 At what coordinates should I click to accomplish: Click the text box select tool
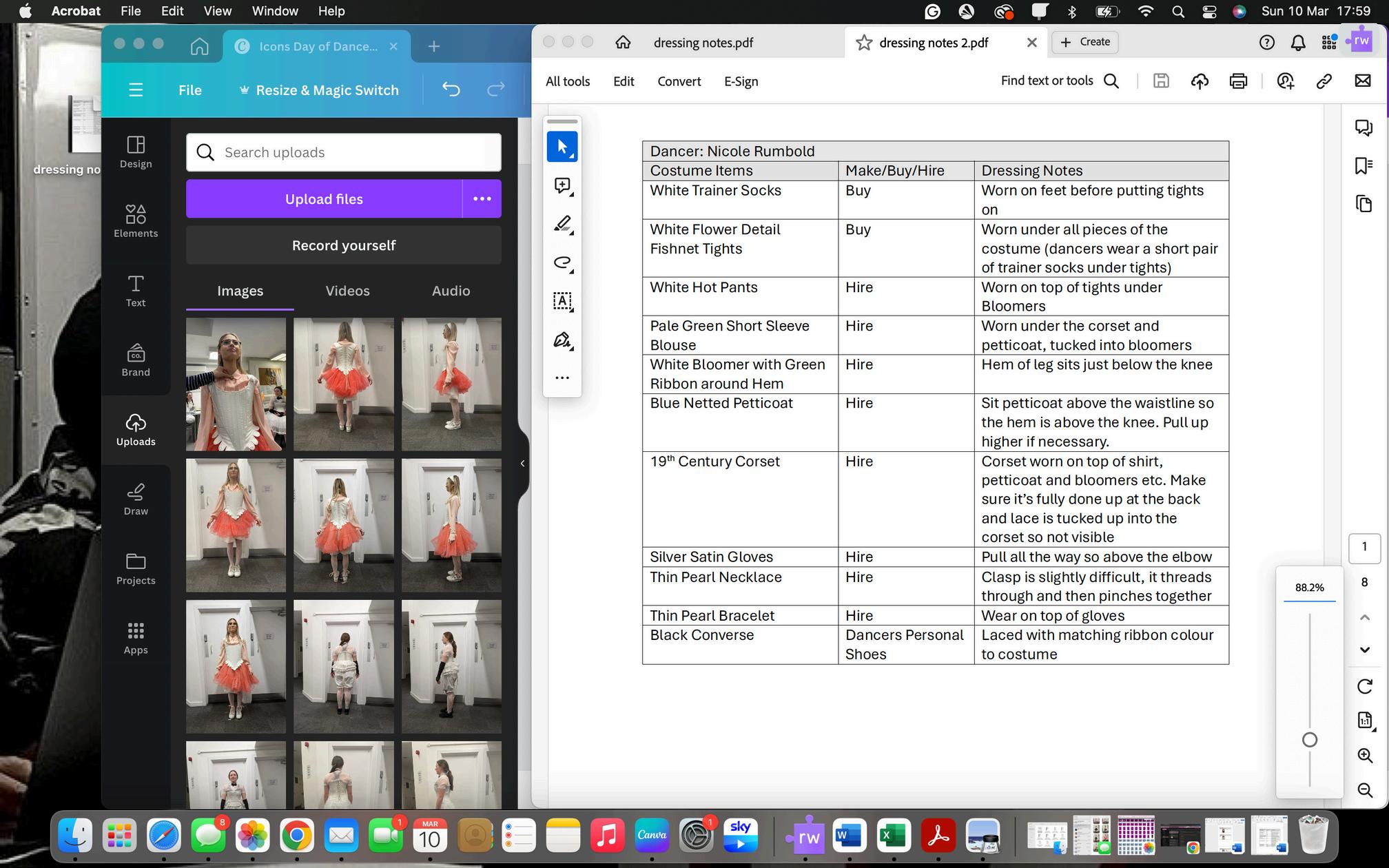[x=562, y=301]
